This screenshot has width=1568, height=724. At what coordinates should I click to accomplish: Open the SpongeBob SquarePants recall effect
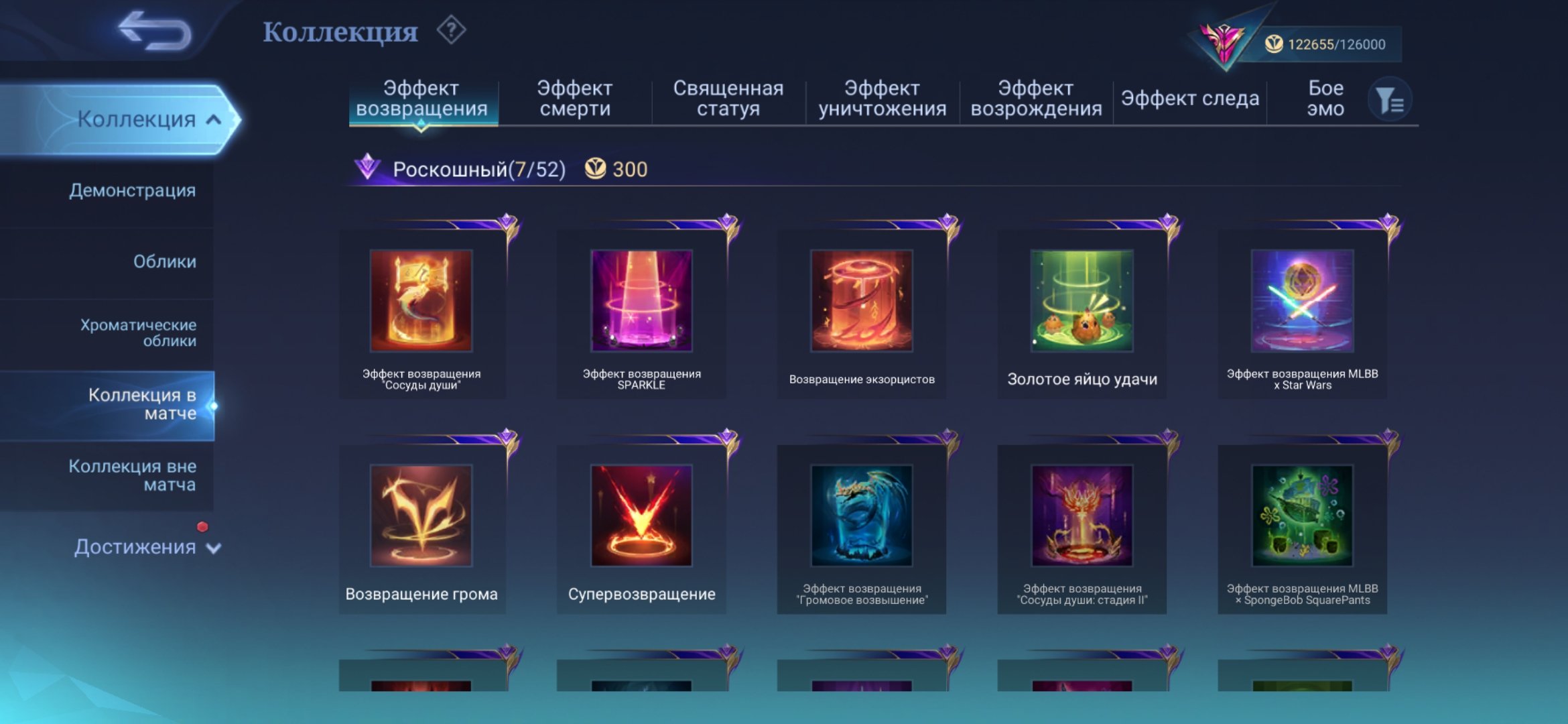click(x=1302, y=516)
